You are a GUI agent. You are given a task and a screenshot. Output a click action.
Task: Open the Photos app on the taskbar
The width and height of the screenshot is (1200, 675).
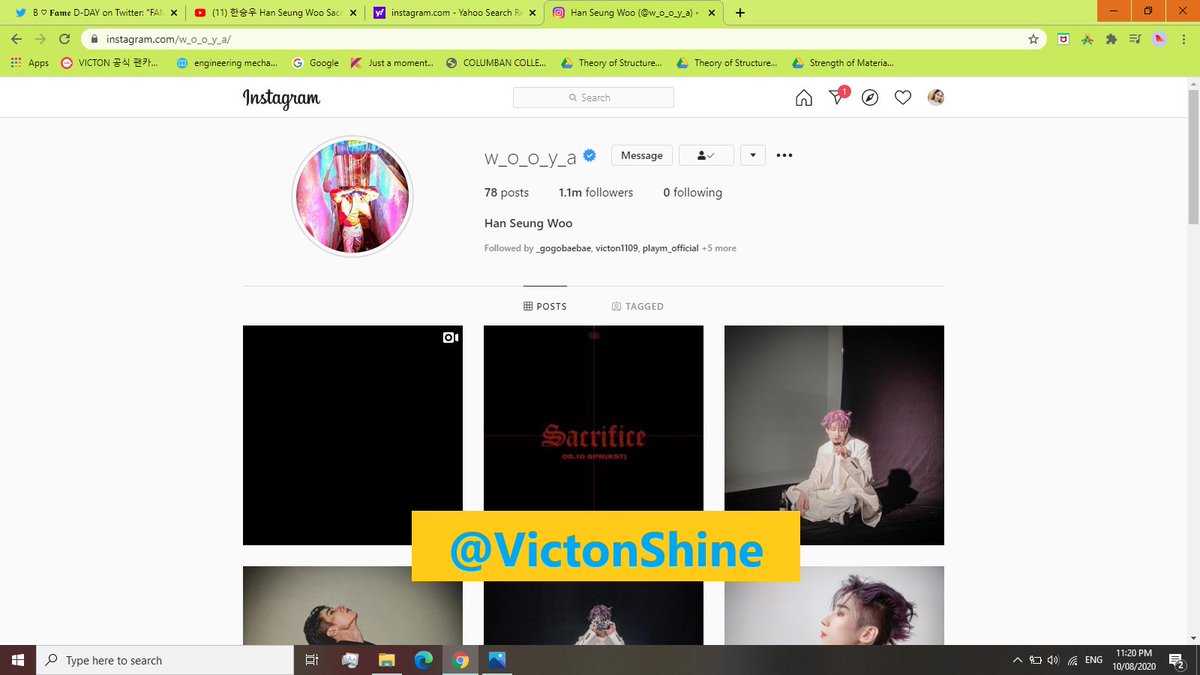click(497, 660)
